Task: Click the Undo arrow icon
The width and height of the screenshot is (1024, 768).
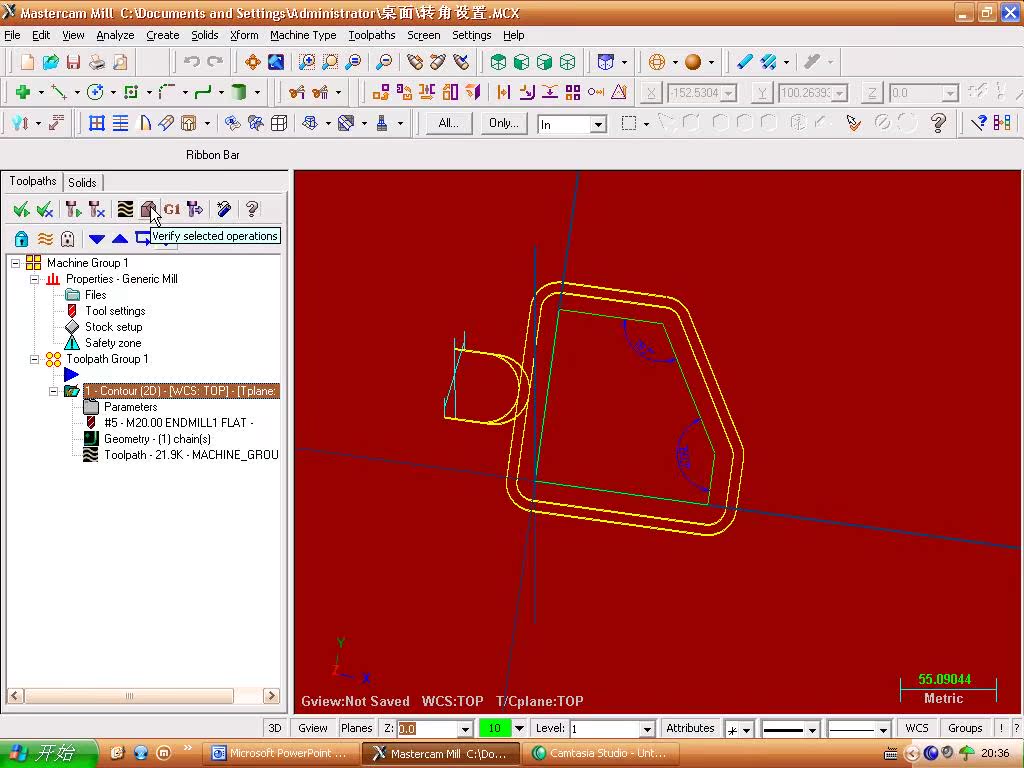Action: 191,62
